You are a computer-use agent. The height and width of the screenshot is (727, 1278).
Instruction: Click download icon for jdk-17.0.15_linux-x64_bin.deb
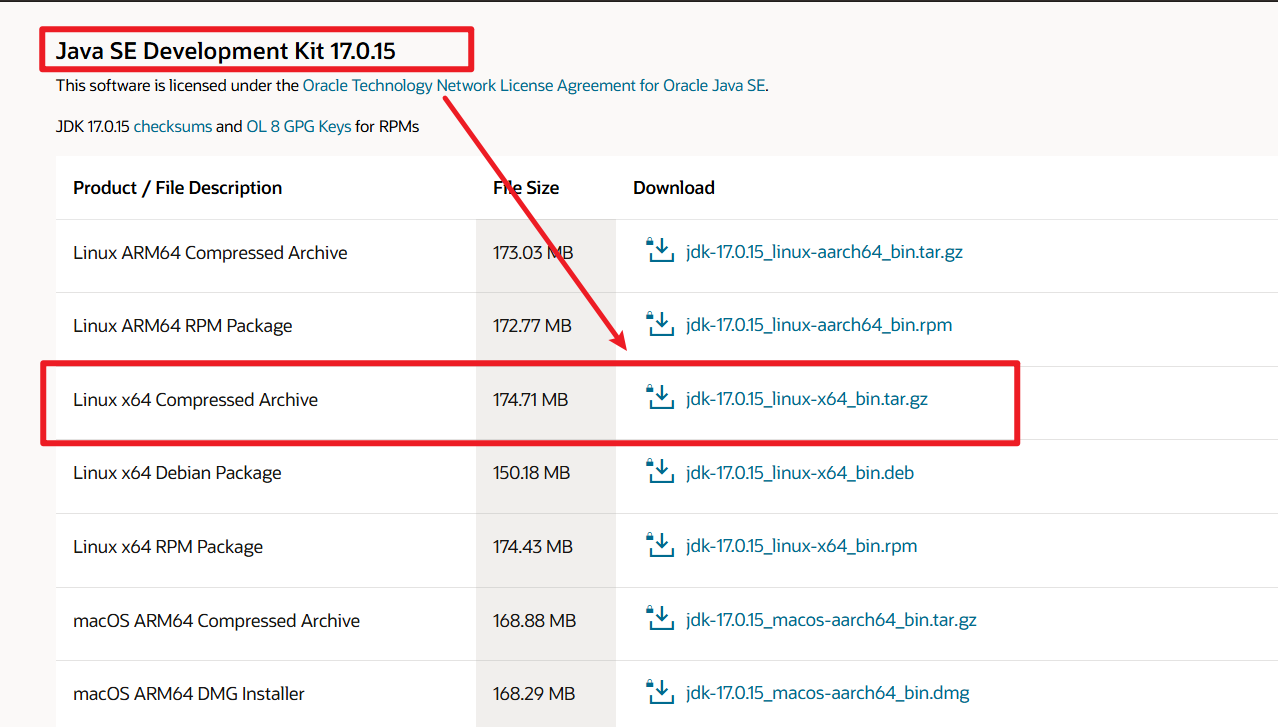pos(660,471)
